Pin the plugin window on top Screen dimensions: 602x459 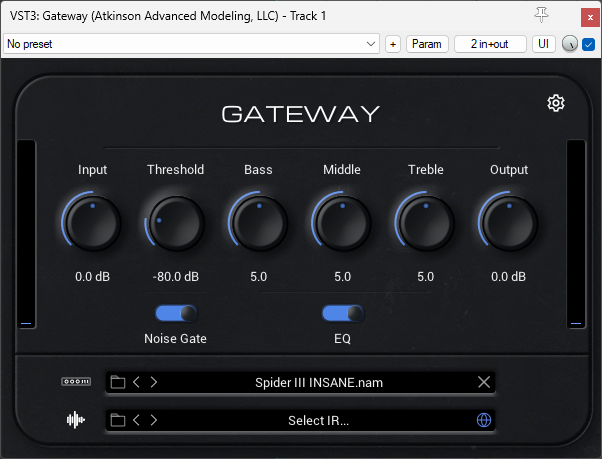click(541, 15)
